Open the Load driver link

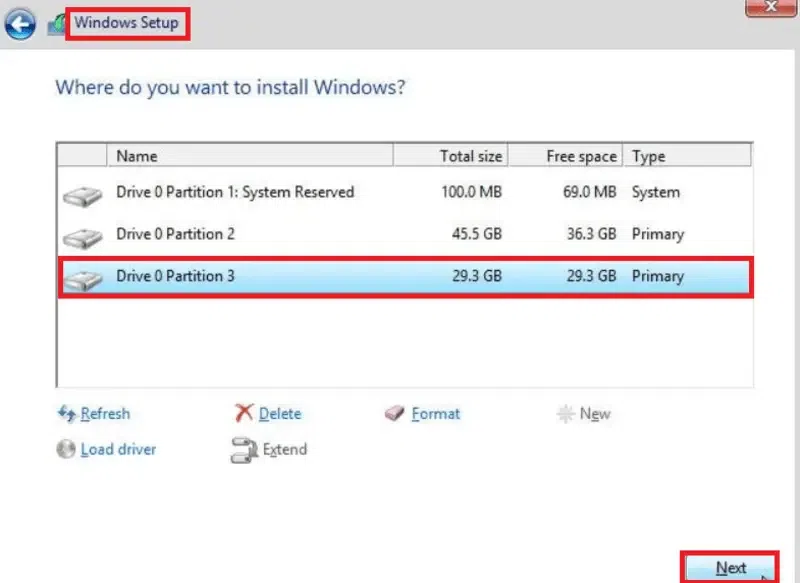tap(118, 449)
